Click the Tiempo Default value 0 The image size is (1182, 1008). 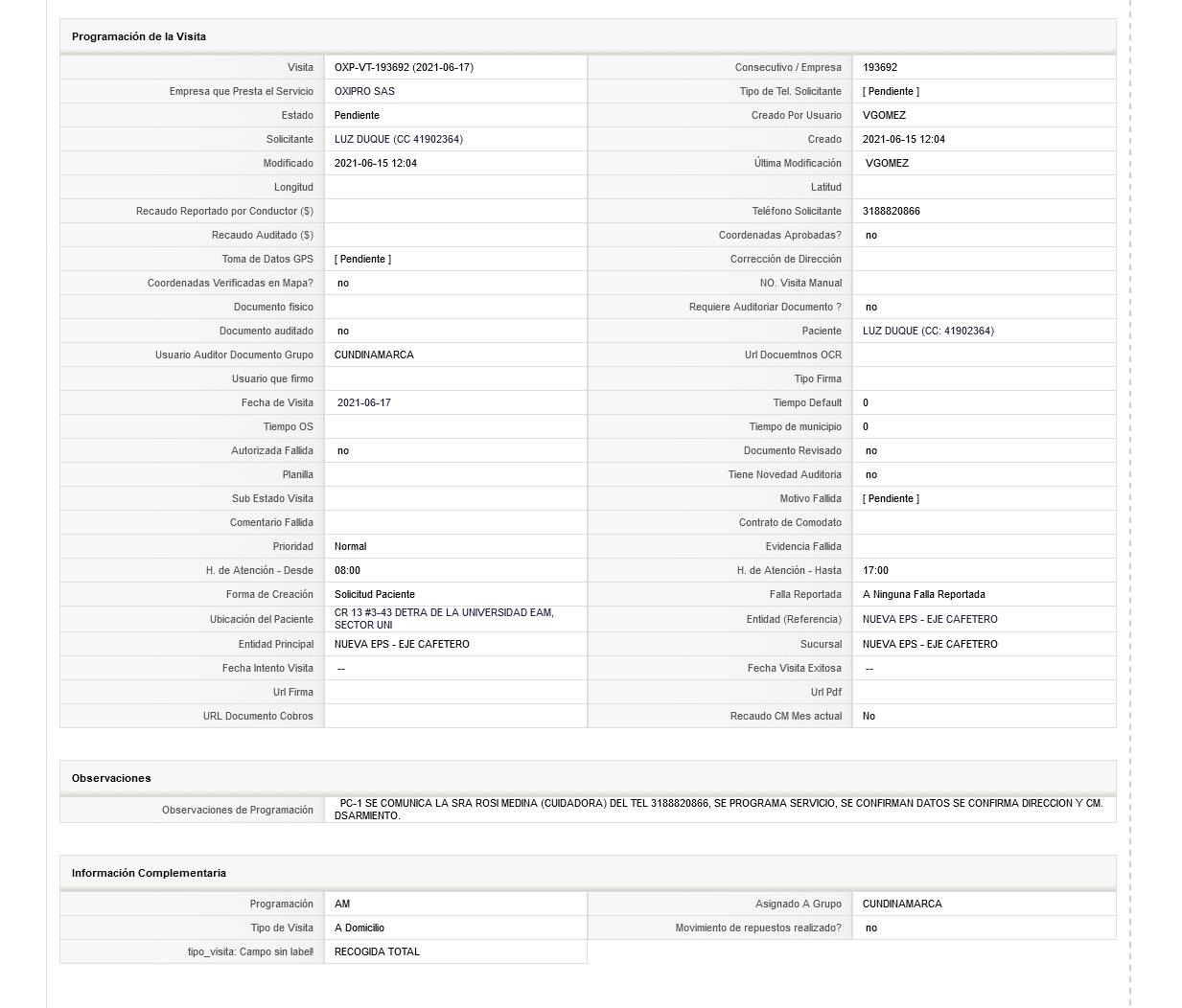coord(866,402)
